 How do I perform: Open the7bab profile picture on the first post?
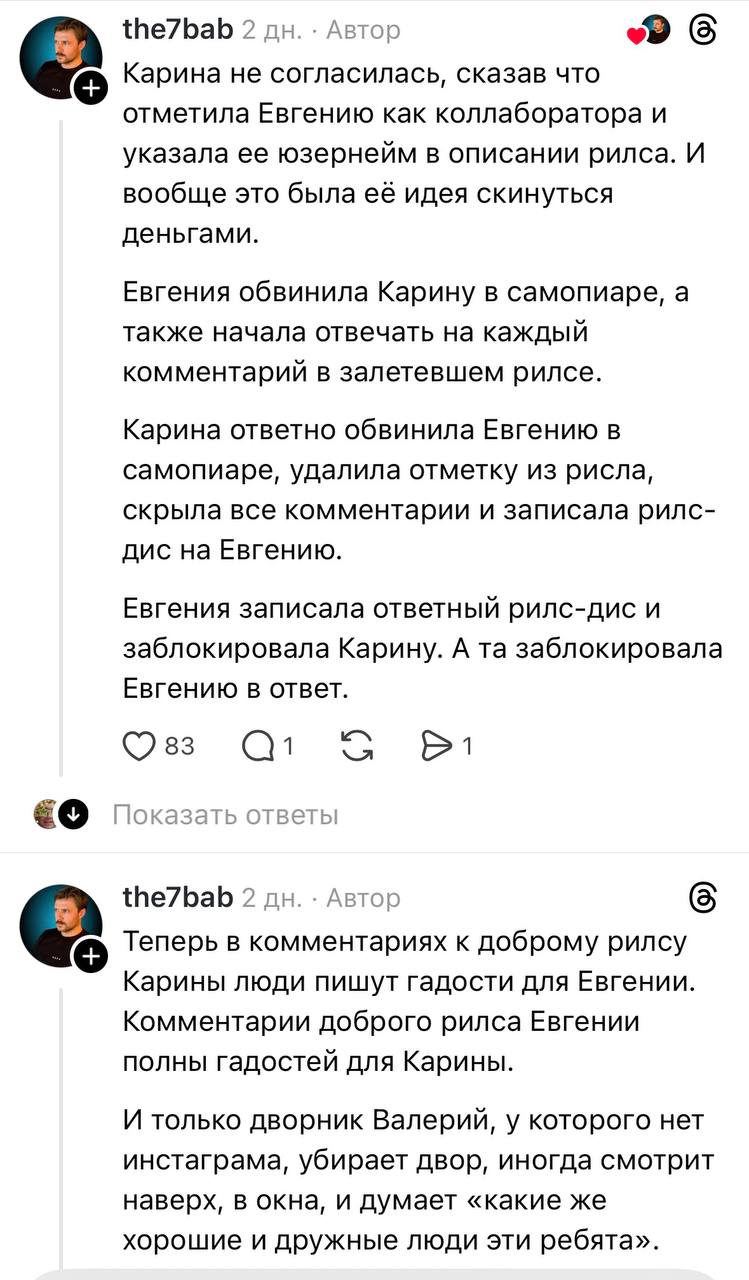(60, 58)
